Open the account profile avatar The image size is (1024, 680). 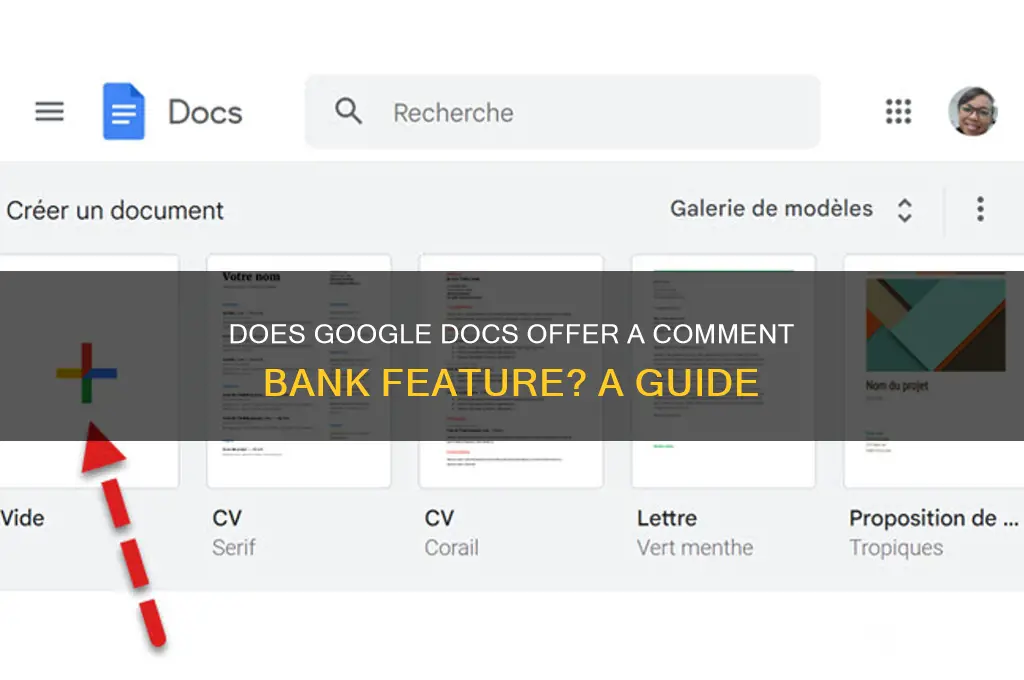coord(972,112)
